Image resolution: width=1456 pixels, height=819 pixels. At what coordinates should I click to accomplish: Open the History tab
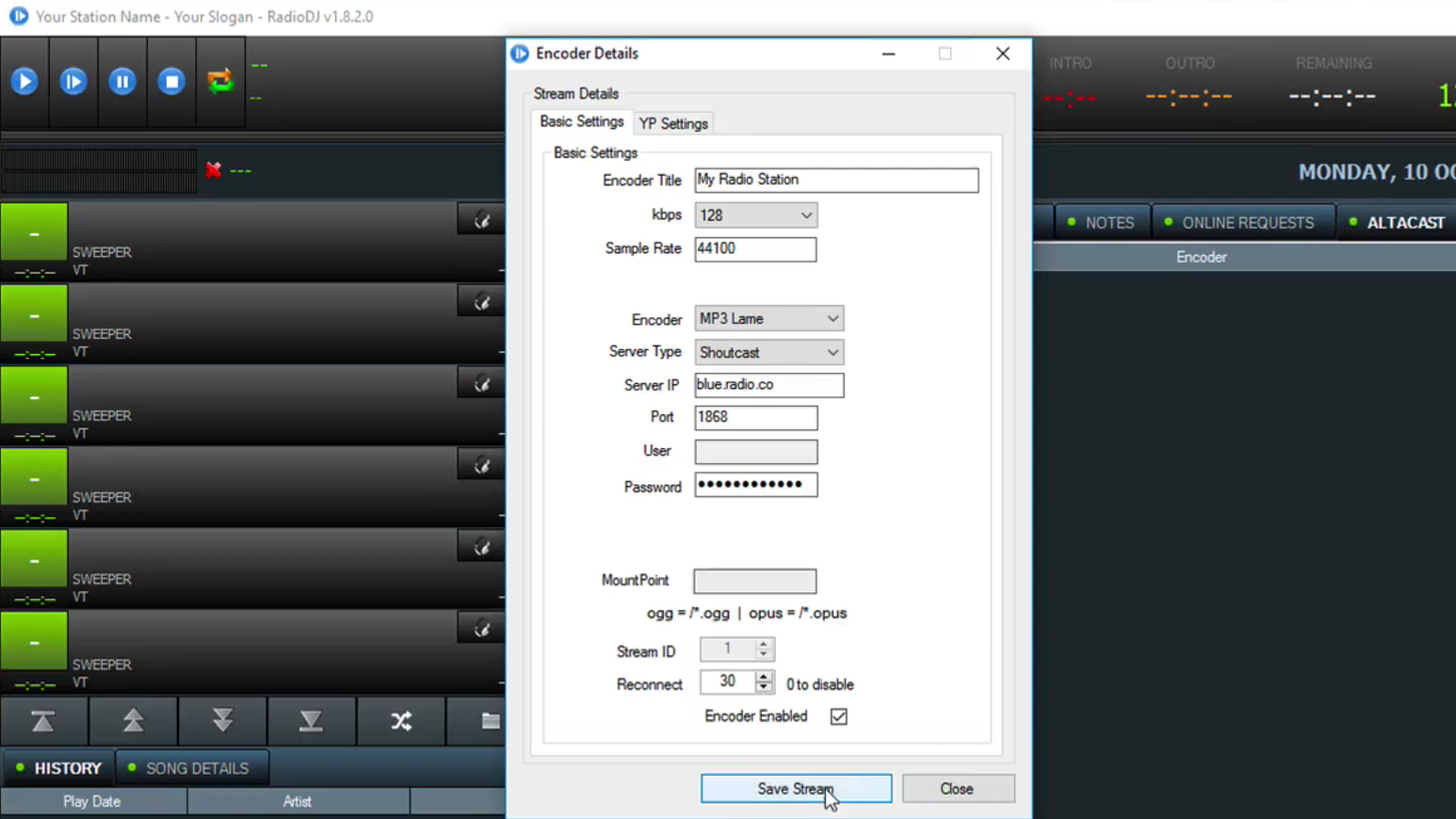58,768
